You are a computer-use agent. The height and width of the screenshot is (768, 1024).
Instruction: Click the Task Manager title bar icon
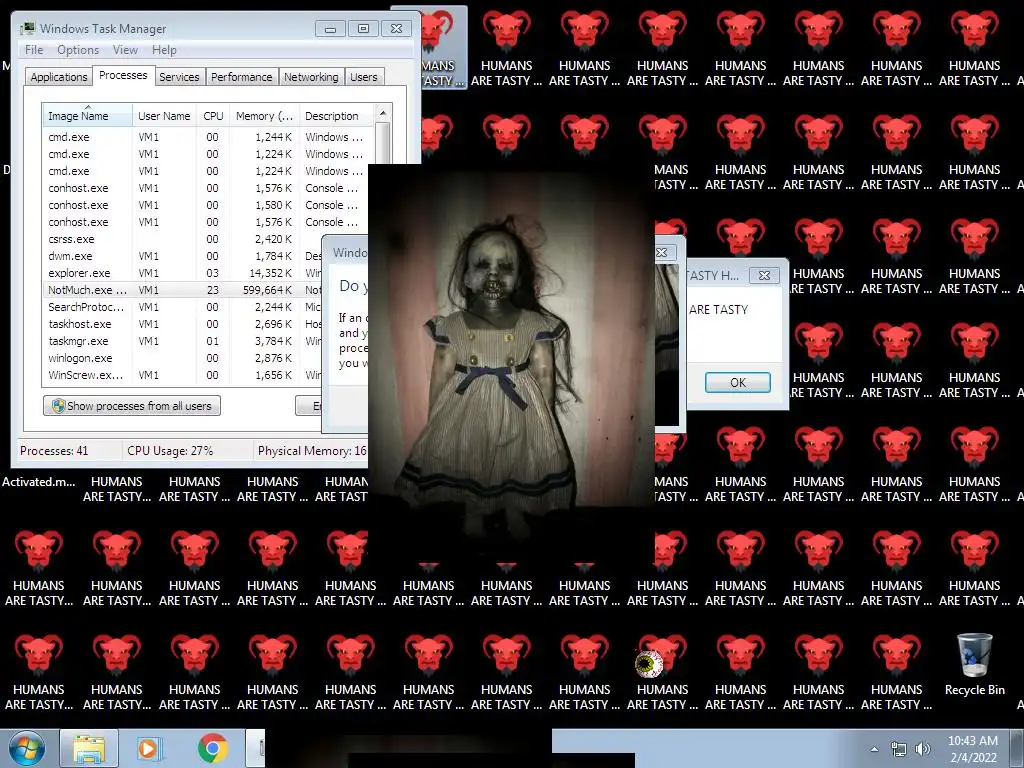pos(27,29)
